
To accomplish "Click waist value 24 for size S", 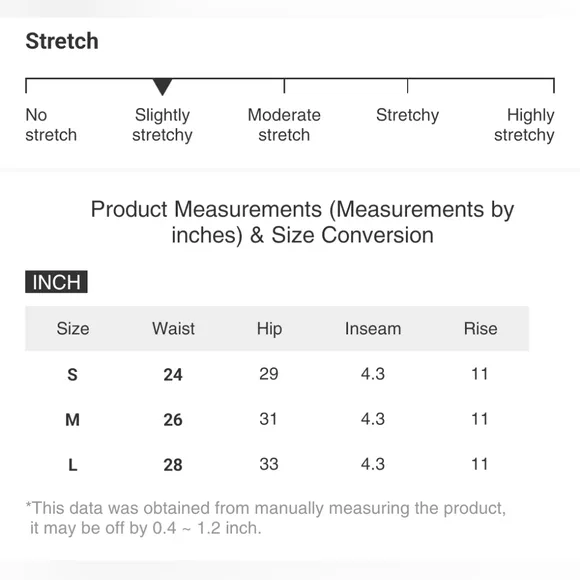I will [173, 375].
